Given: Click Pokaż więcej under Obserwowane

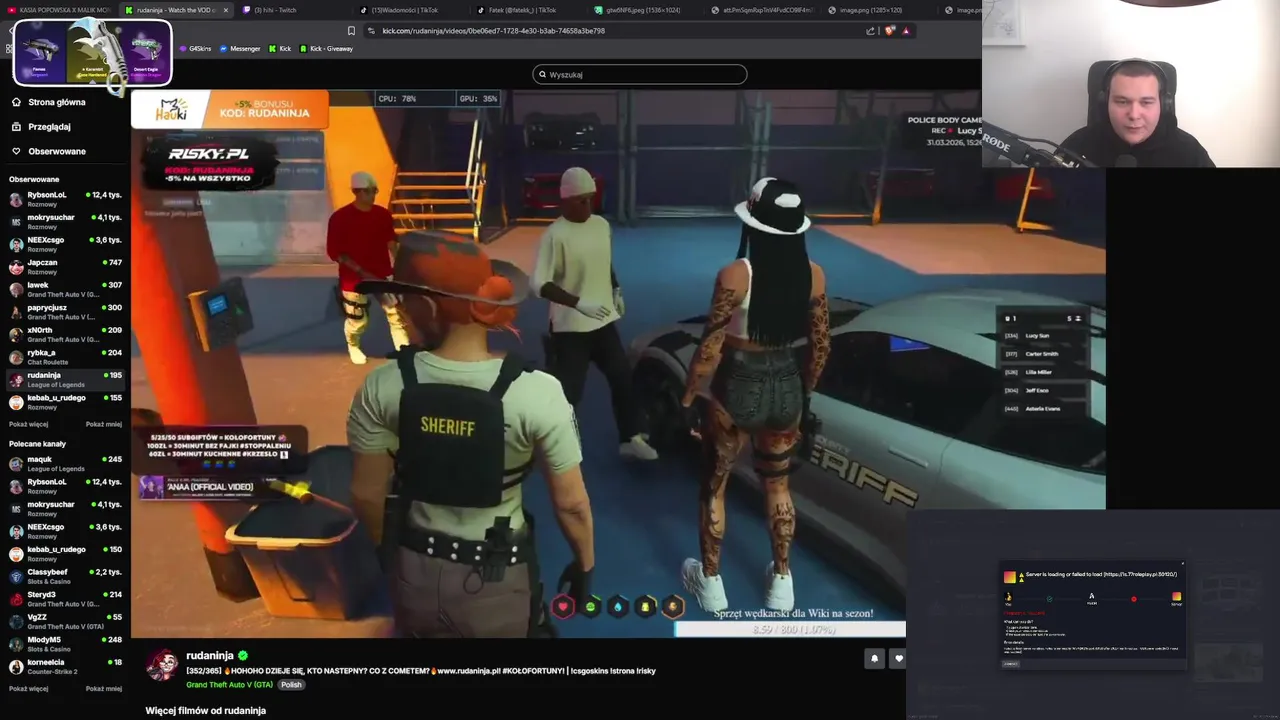Looking at the screenshot, I should (28, 424).
